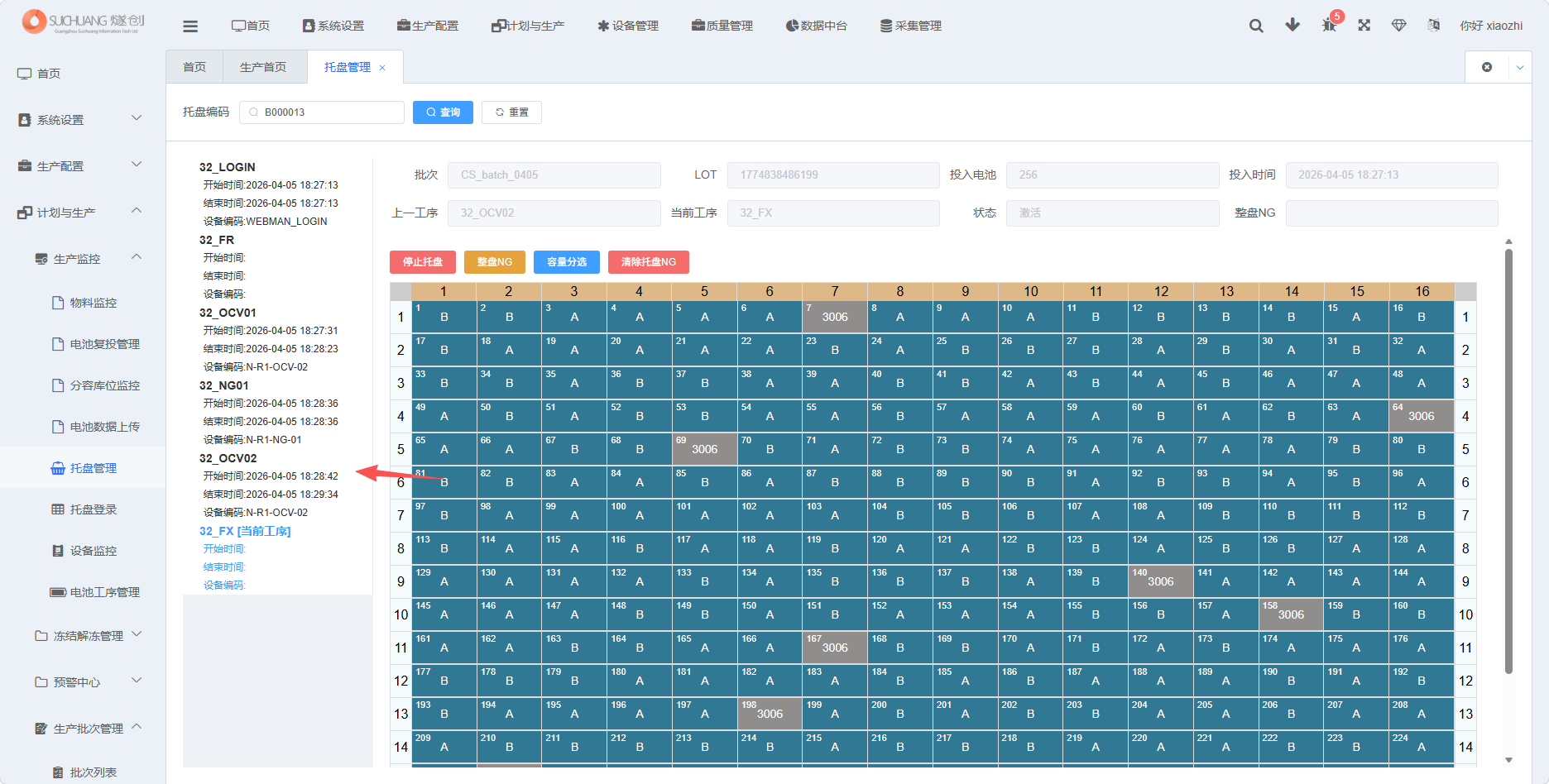Select the 32_FX [当前工序] process step

(245, 531)
